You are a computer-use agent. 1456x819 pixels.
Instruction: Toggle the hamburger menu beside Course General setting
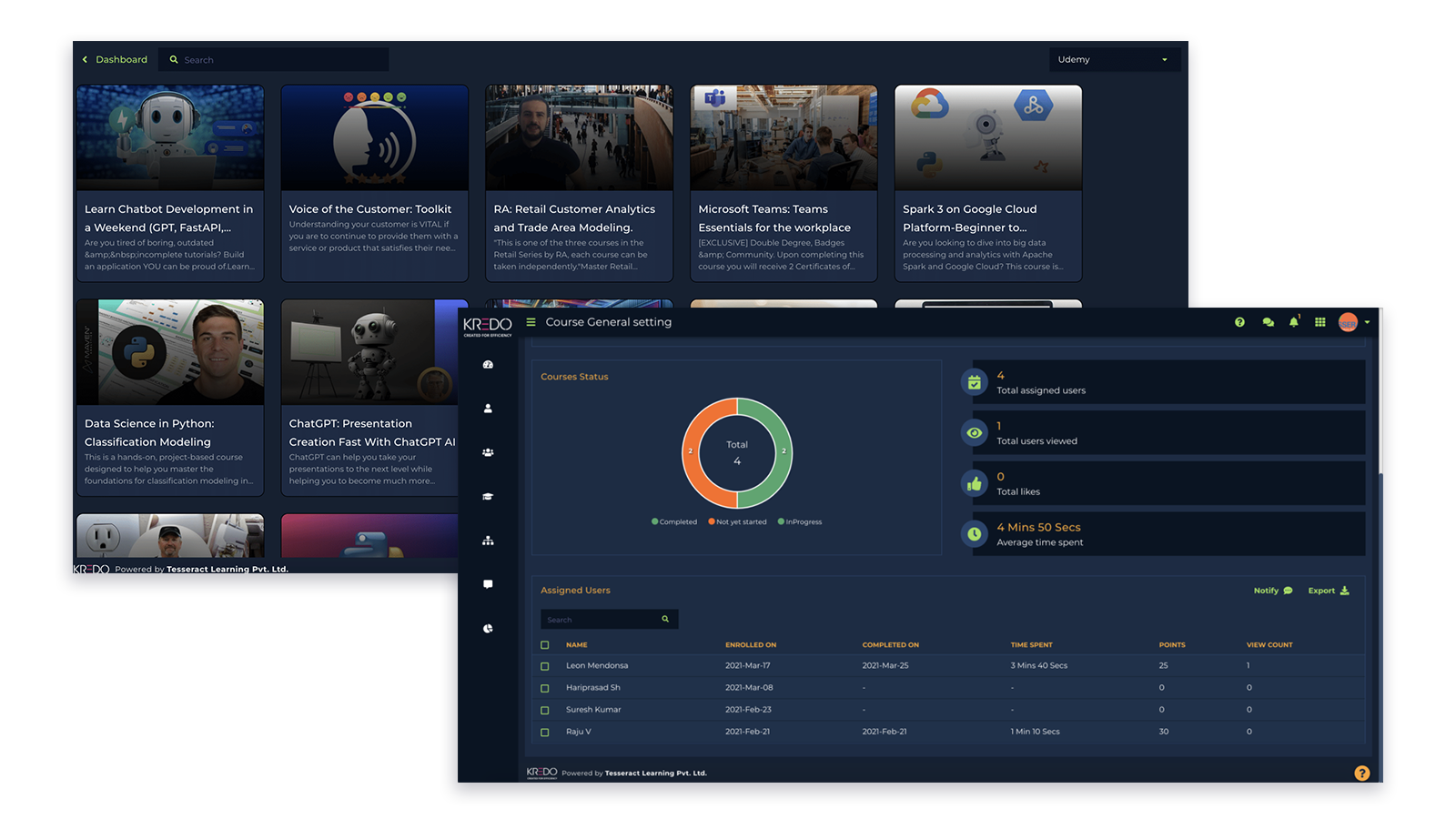[x=531, y=322]
